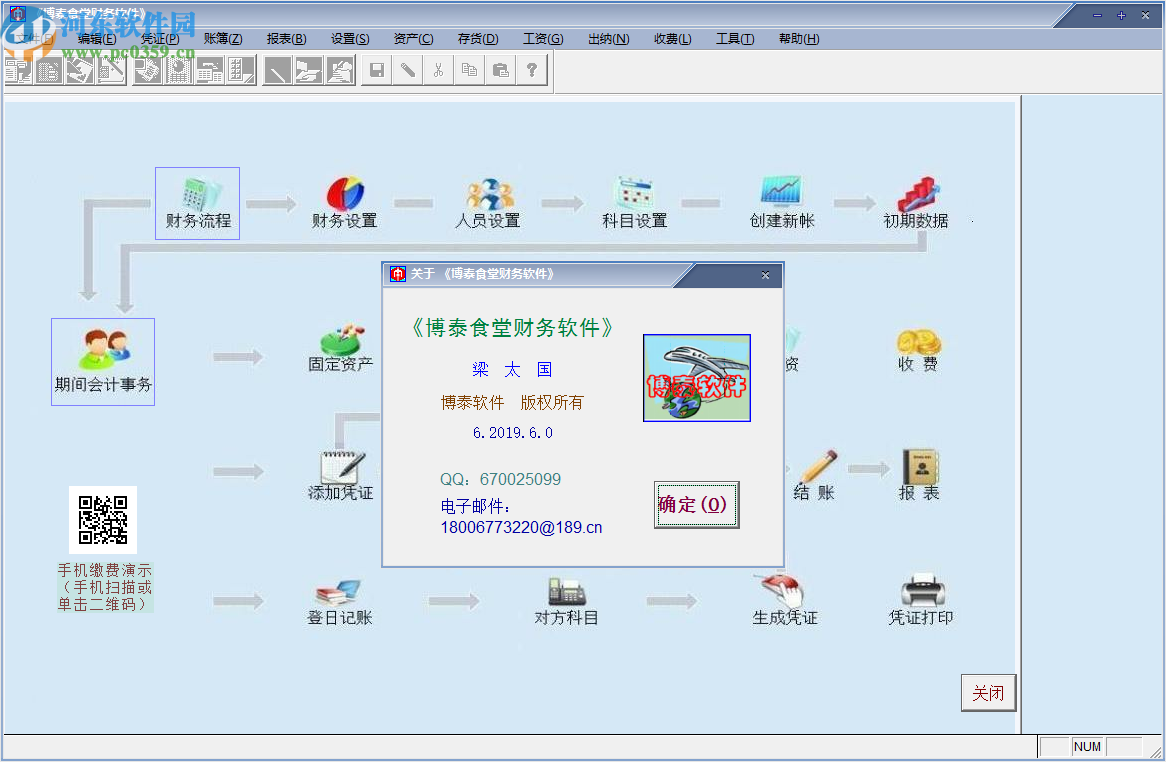Close the 关于 About dialog via X
This screenshot has height=762, width=1166.
coord(765,275)
